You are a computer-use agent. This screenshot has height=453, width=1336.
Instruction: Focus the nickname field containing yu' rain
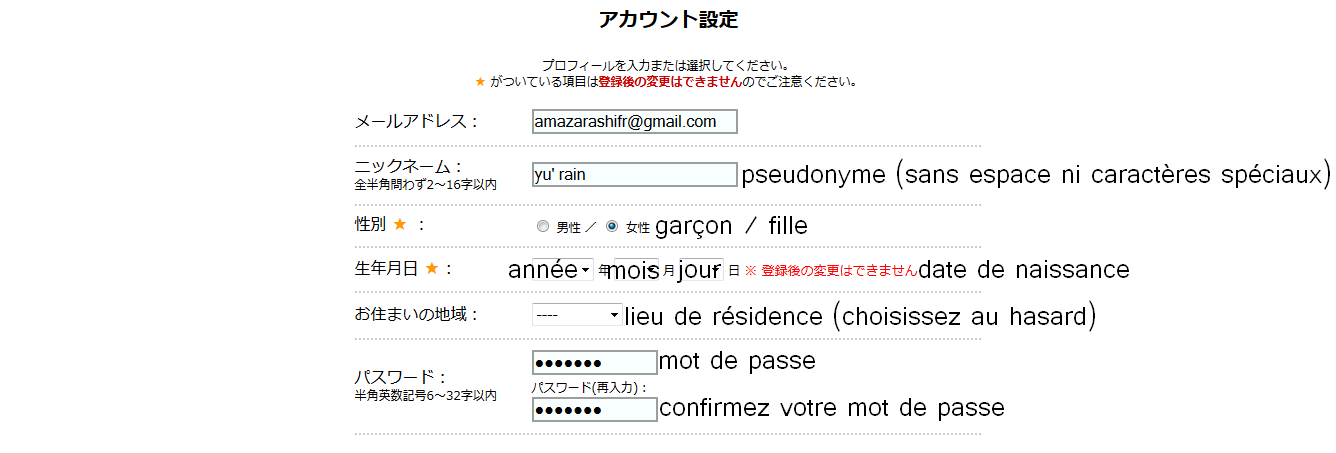(x=634, y=175)
